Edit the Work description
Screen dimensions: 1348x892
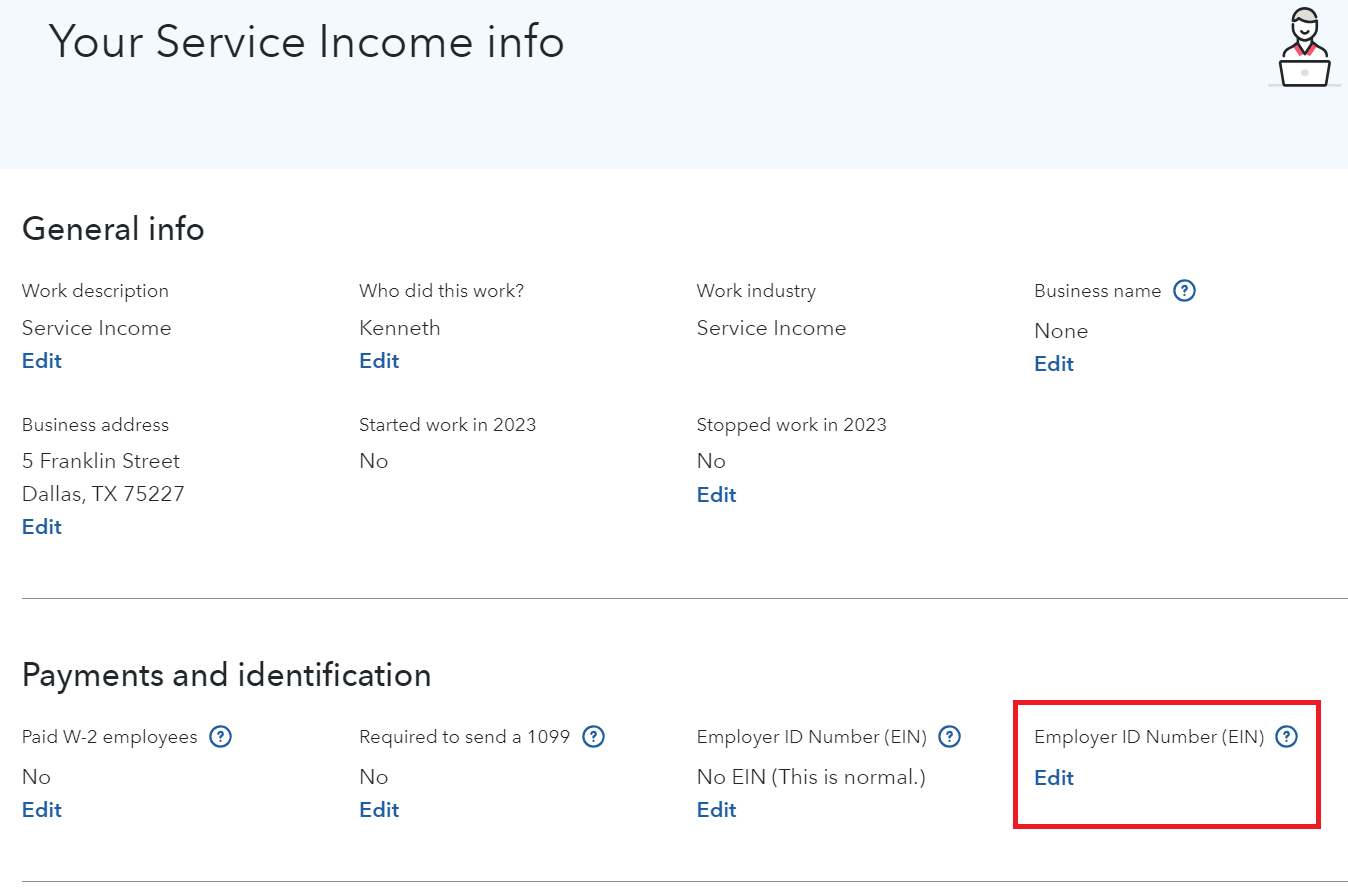[x=42, y=361]
